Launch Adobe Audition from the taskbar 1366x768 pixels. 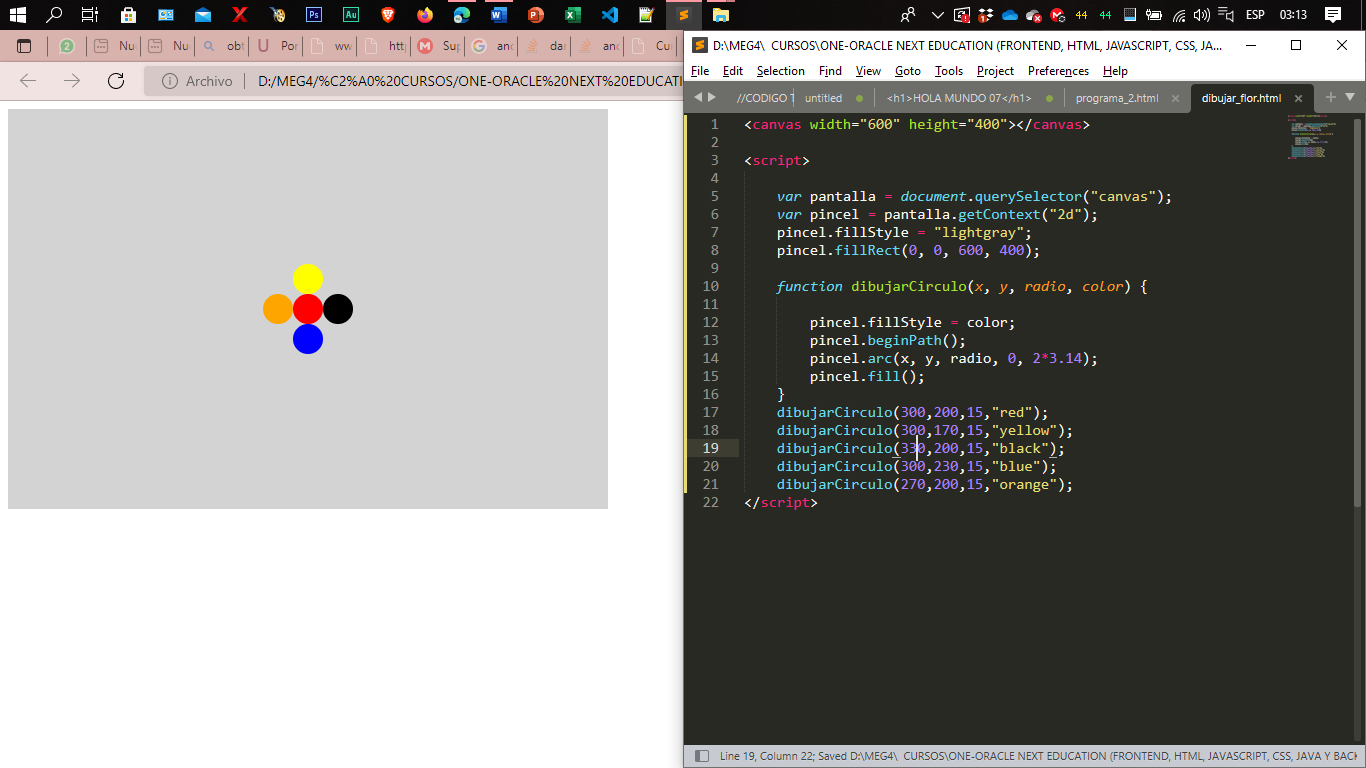(x=351, y=15)
